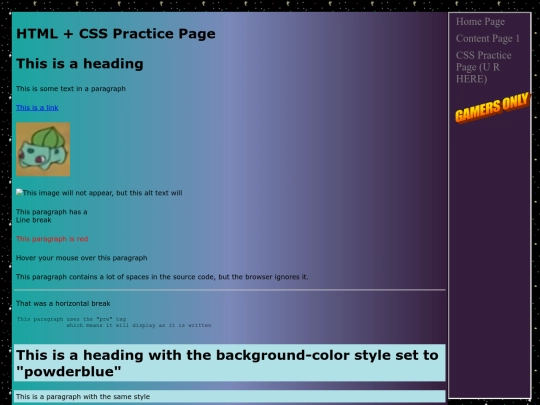The width and height of the screenshot is (540, 405).
Task: Click the Bulbasaur image
Action: [43, 149]
